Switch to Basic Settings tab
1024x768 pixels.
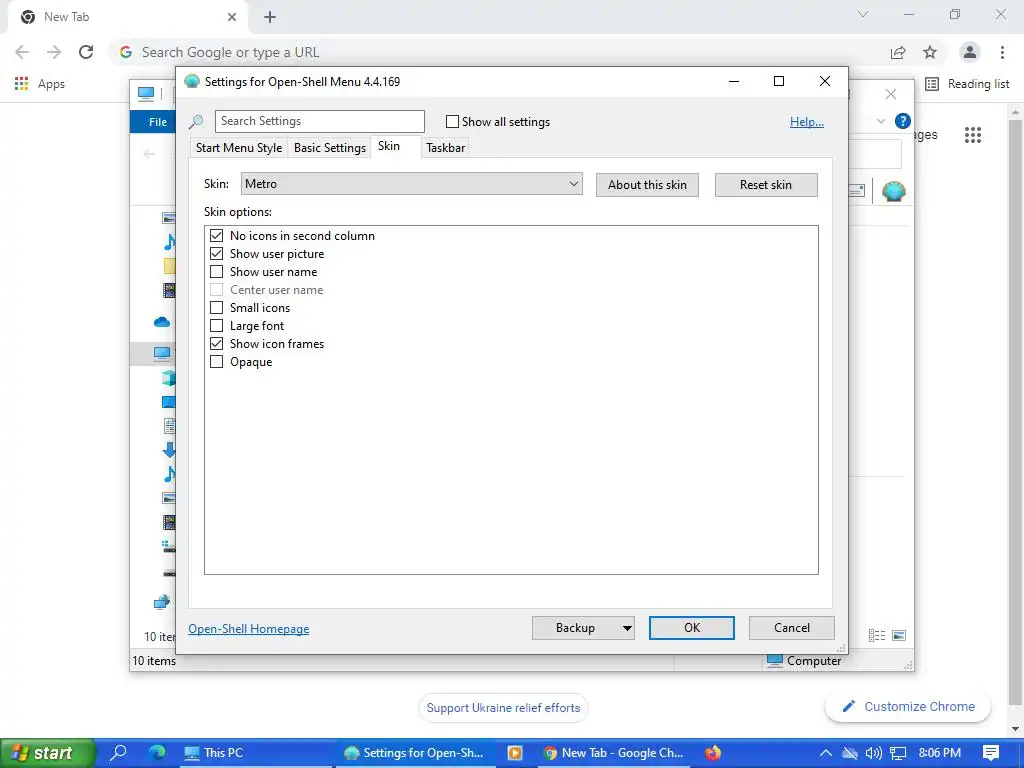330,148
